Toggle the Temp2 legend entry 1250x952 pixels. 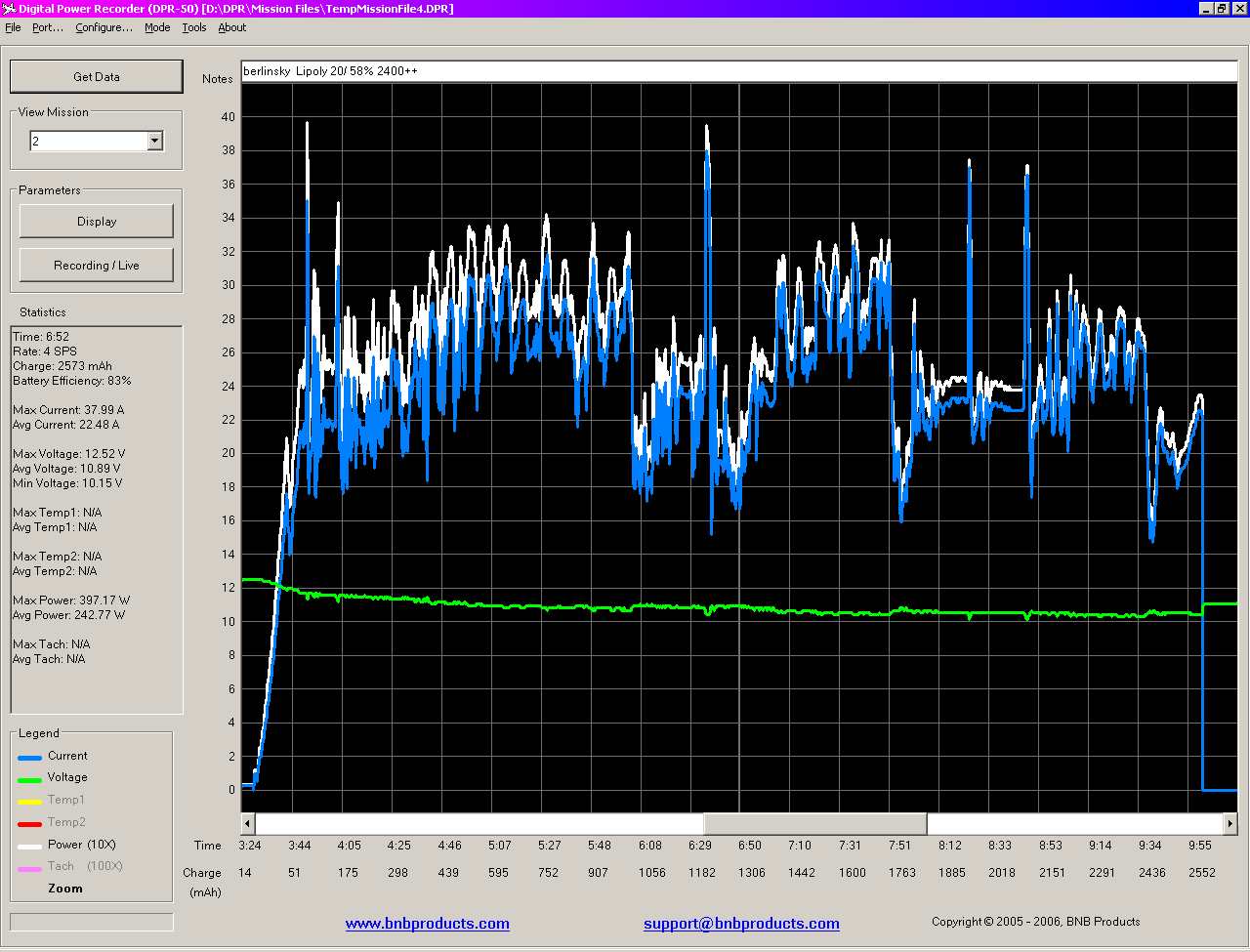pos(66,822)
